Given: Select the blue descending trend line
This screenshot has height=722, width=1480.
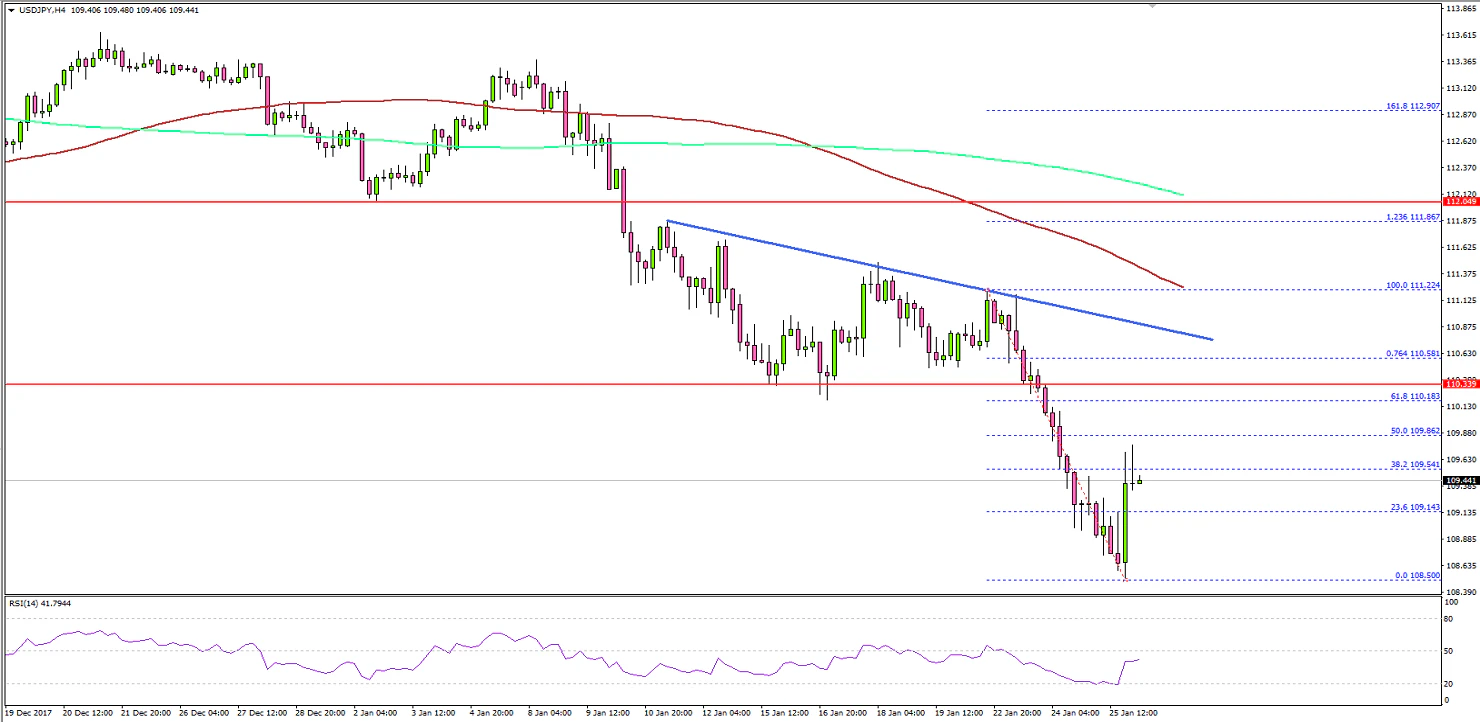Looking at the screenshot, I should tap(940, 280).
